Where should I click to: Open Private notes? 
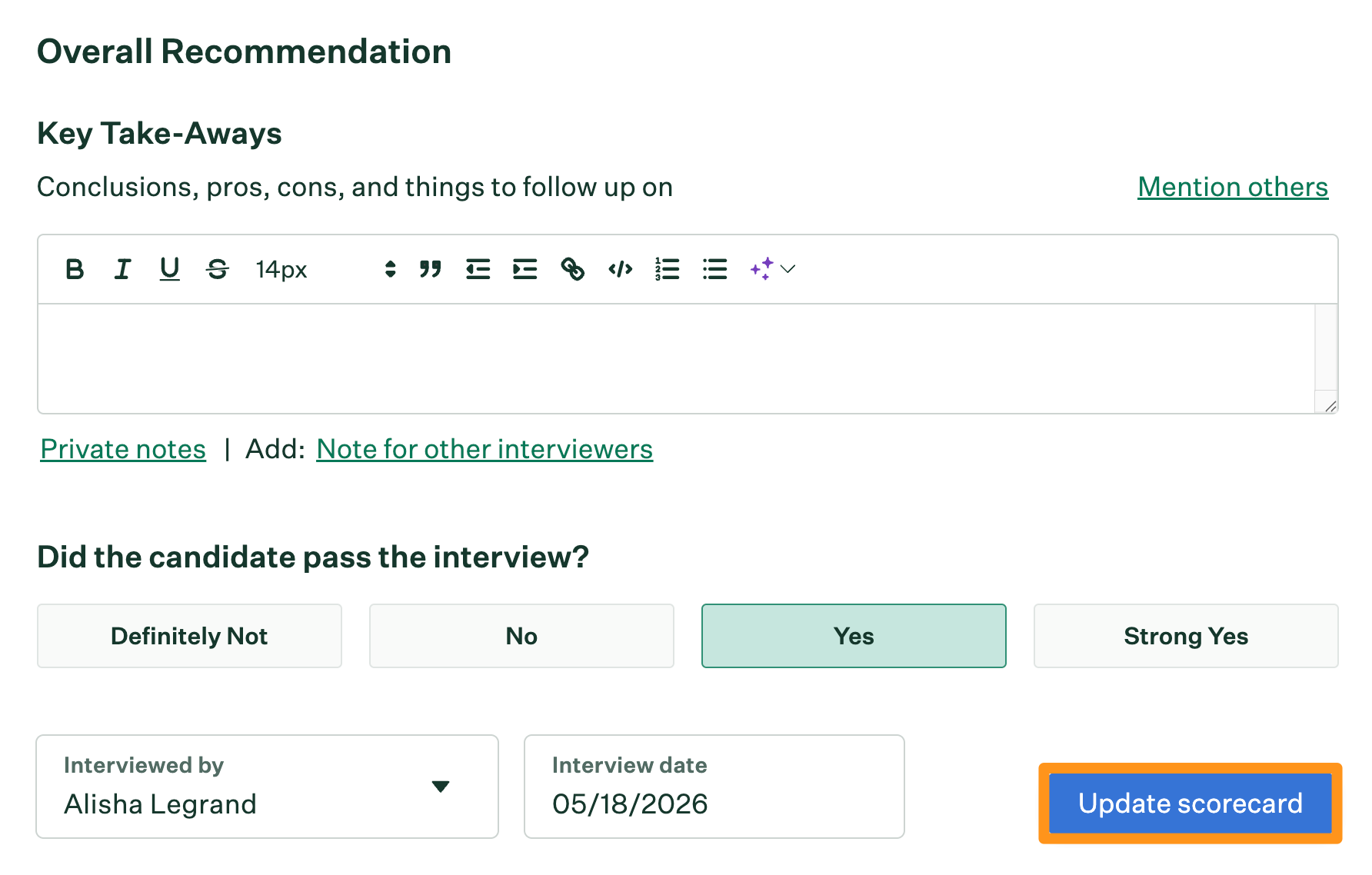[123, 449]
